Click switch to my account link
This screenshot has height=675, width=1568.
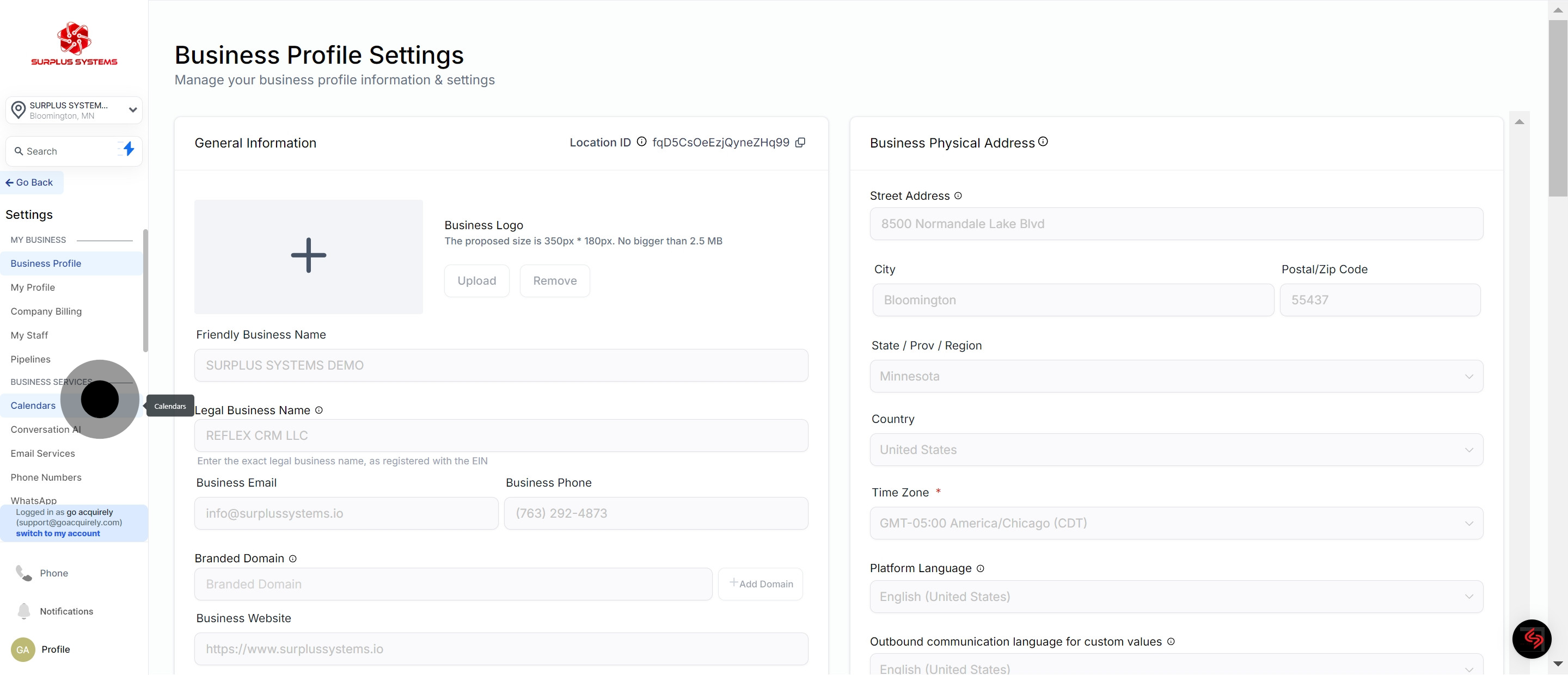(x=58, y=533)
